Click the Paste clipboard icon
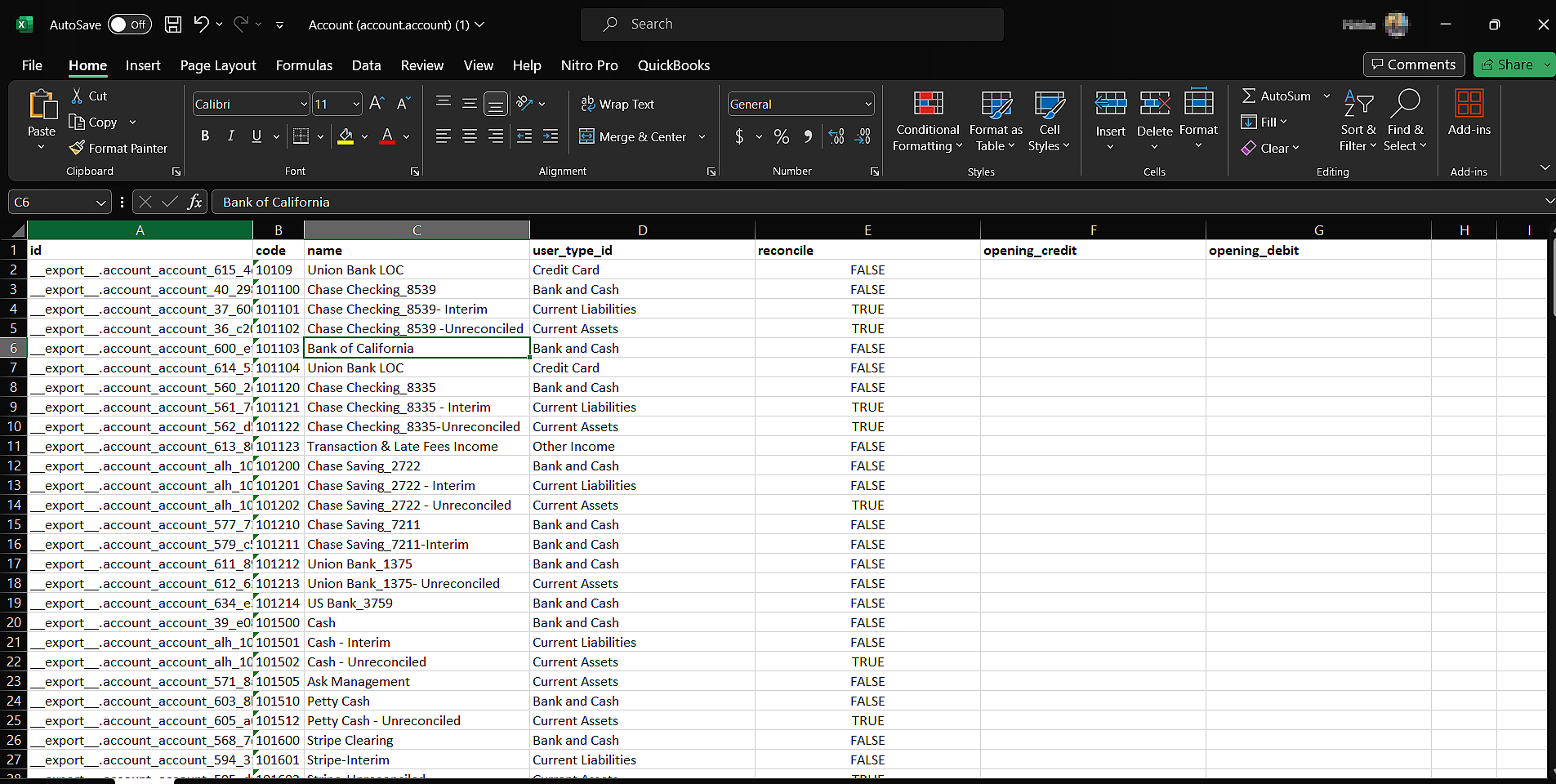This screenshot has height=784, width=1556. (42, 105)
